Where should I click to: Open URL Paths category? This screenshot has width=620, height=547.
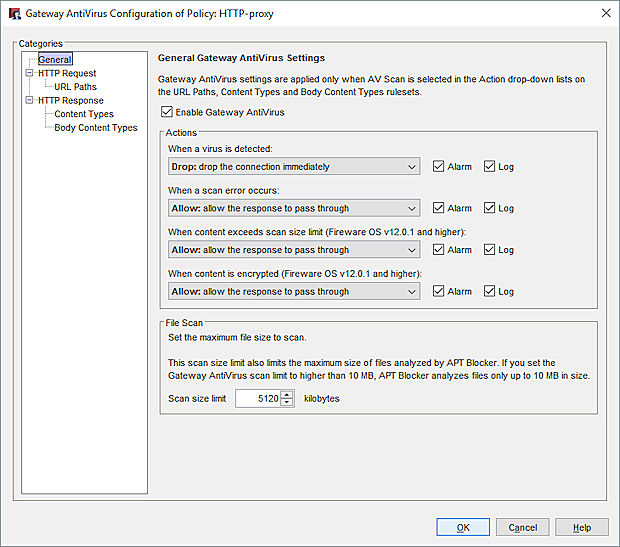(x=75, y=87)
